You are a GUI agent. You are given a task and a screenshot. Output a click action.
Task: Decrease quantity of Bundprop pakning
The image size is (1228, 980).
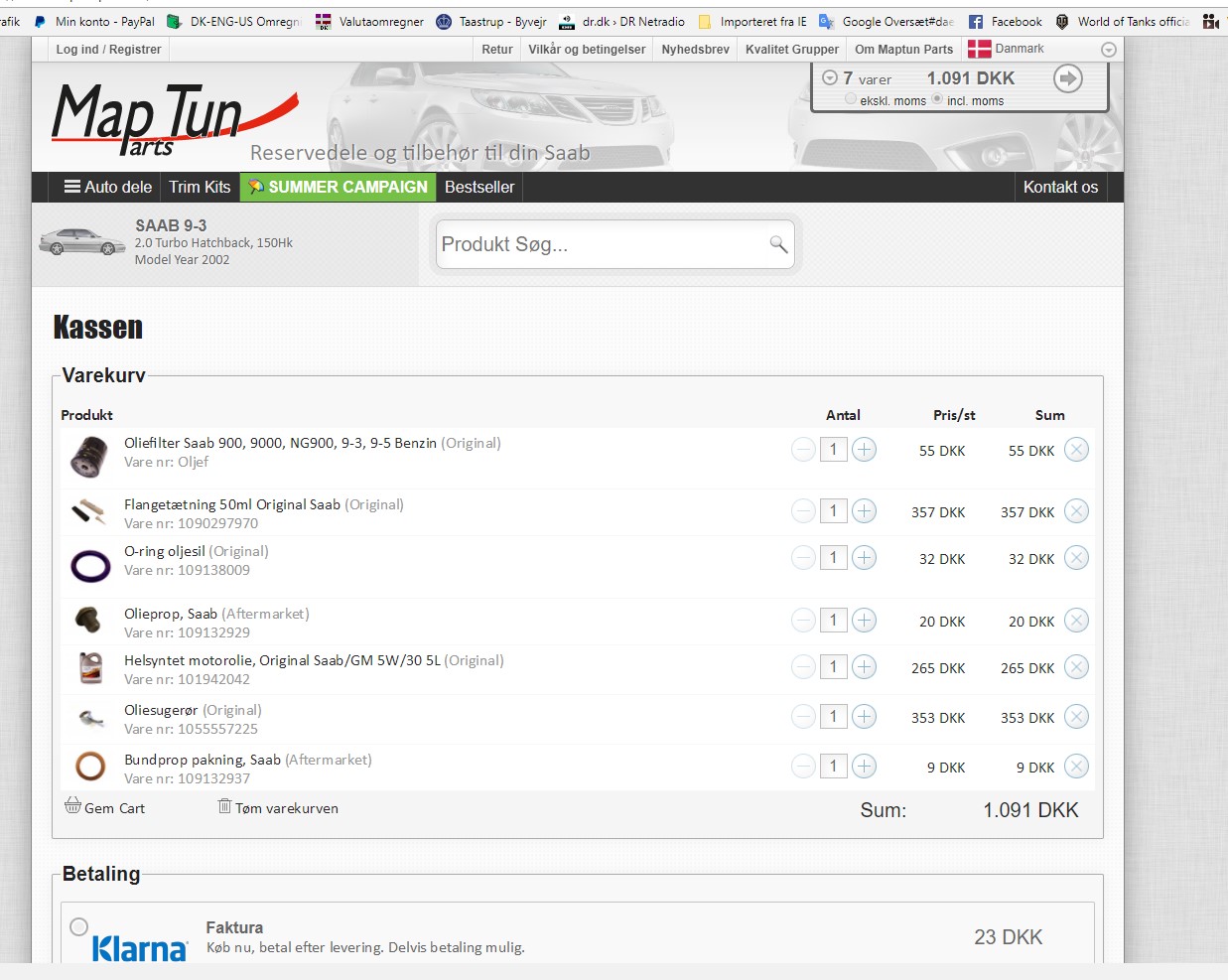(x=803, y=767)
